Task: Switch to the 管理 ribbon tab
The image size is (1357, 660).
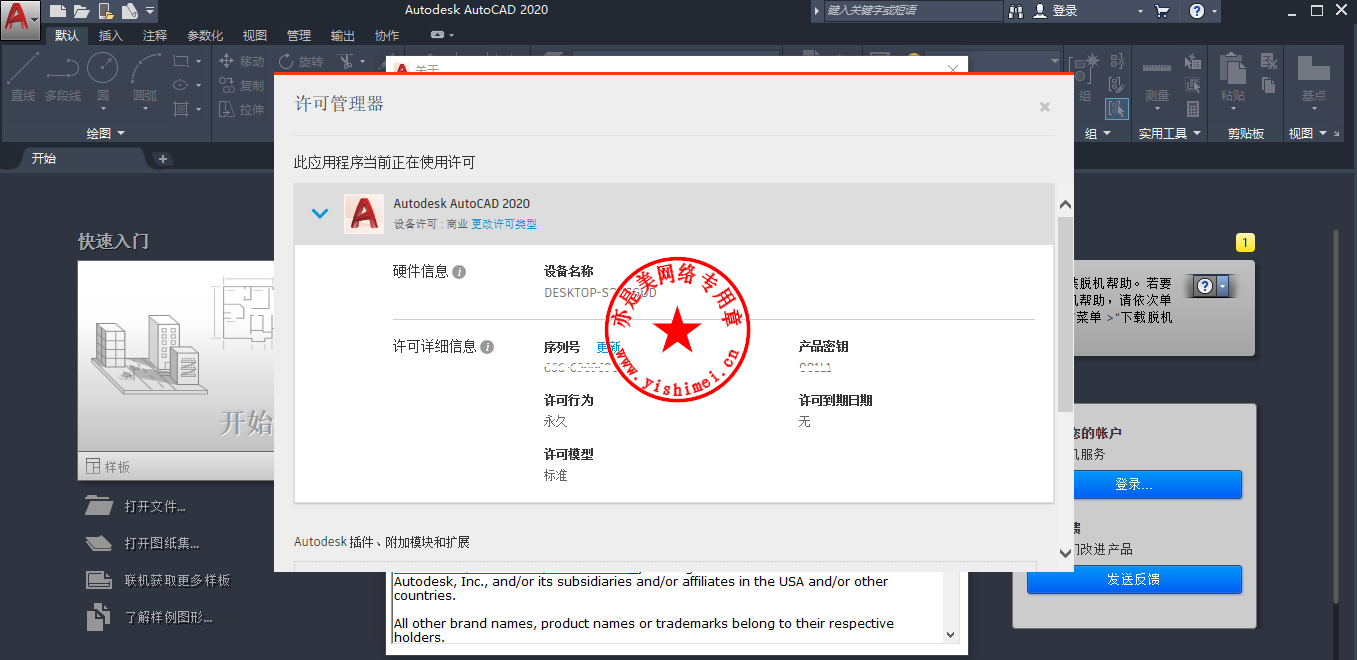Action: [299, 35]
